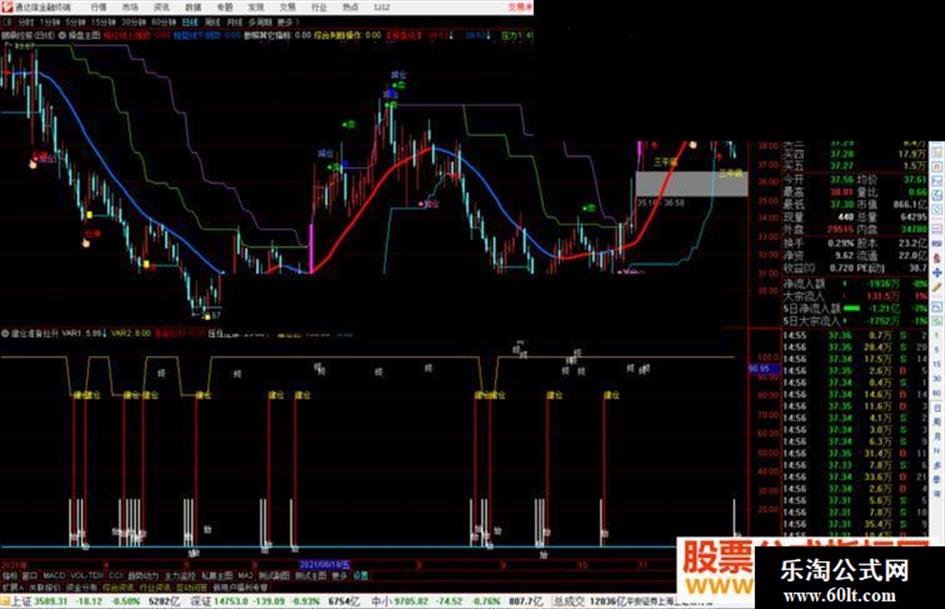This screenshot has width=945, height=609.
Task: Open the 行业资讯 tab
Action: coord(155,587)
